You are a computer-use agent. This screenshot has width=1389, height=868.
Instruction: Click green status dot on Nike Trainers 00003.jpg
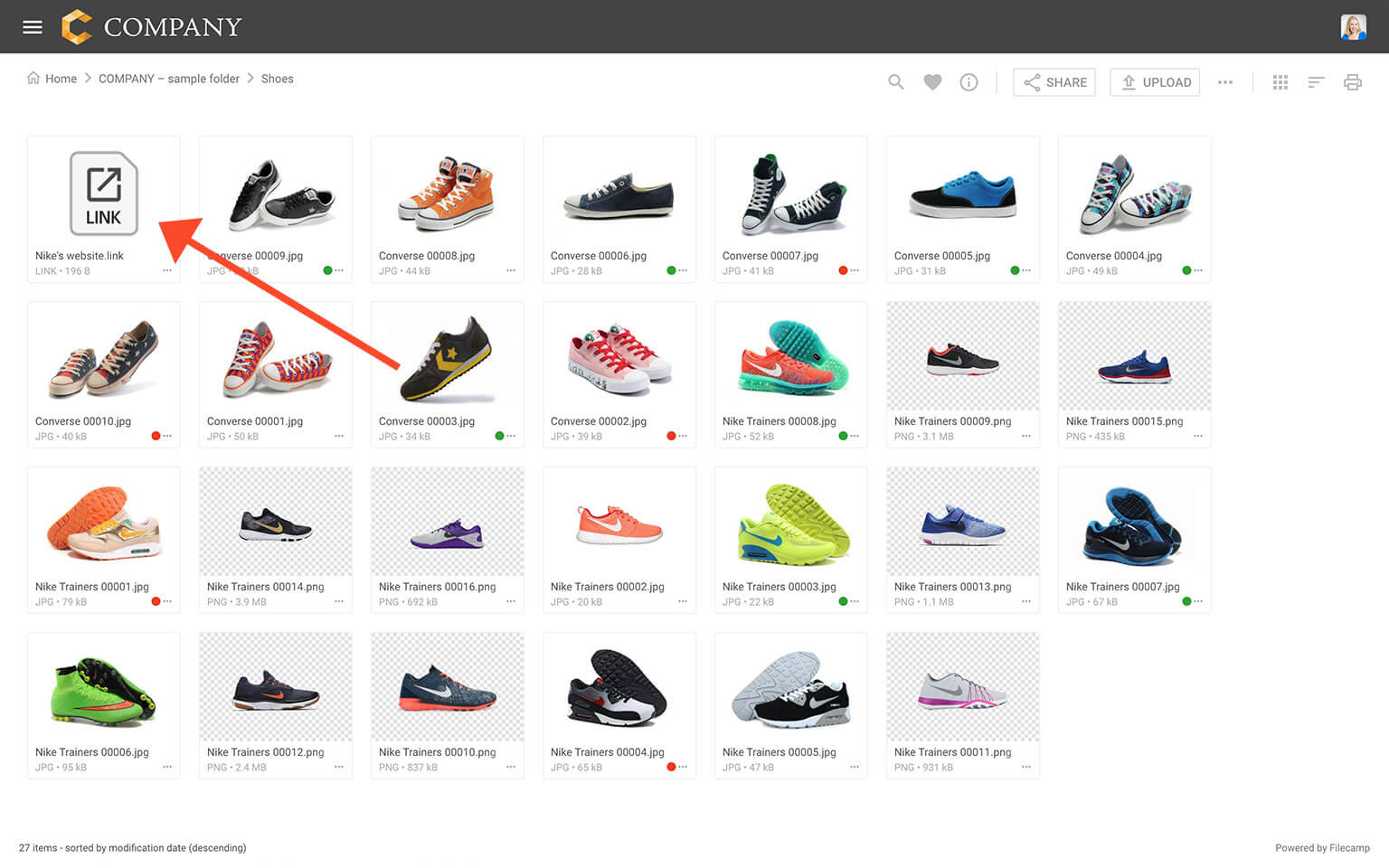point(843,601)
